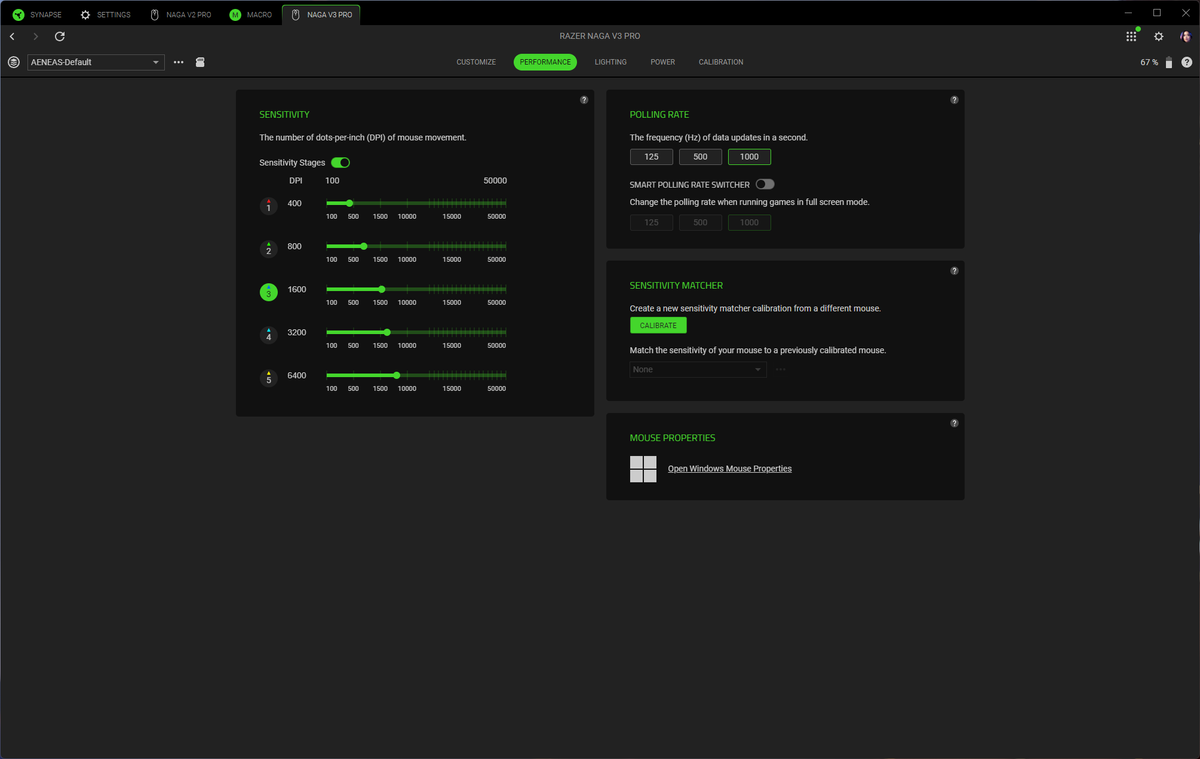Open the Lighting section
This screenshot has height=759, width=1200.
tap(610, 62)
